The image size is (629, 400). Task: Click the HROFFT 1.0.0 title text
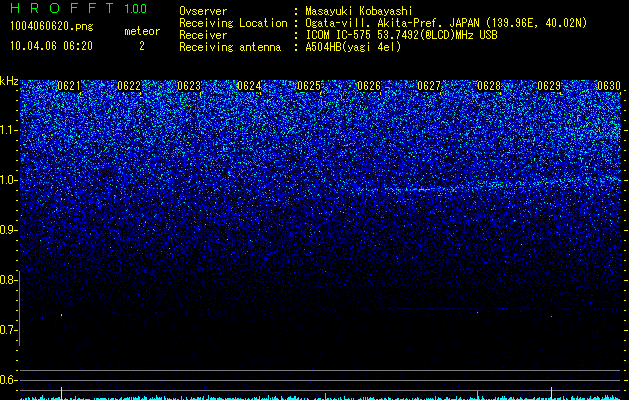(x=78, y=8)
